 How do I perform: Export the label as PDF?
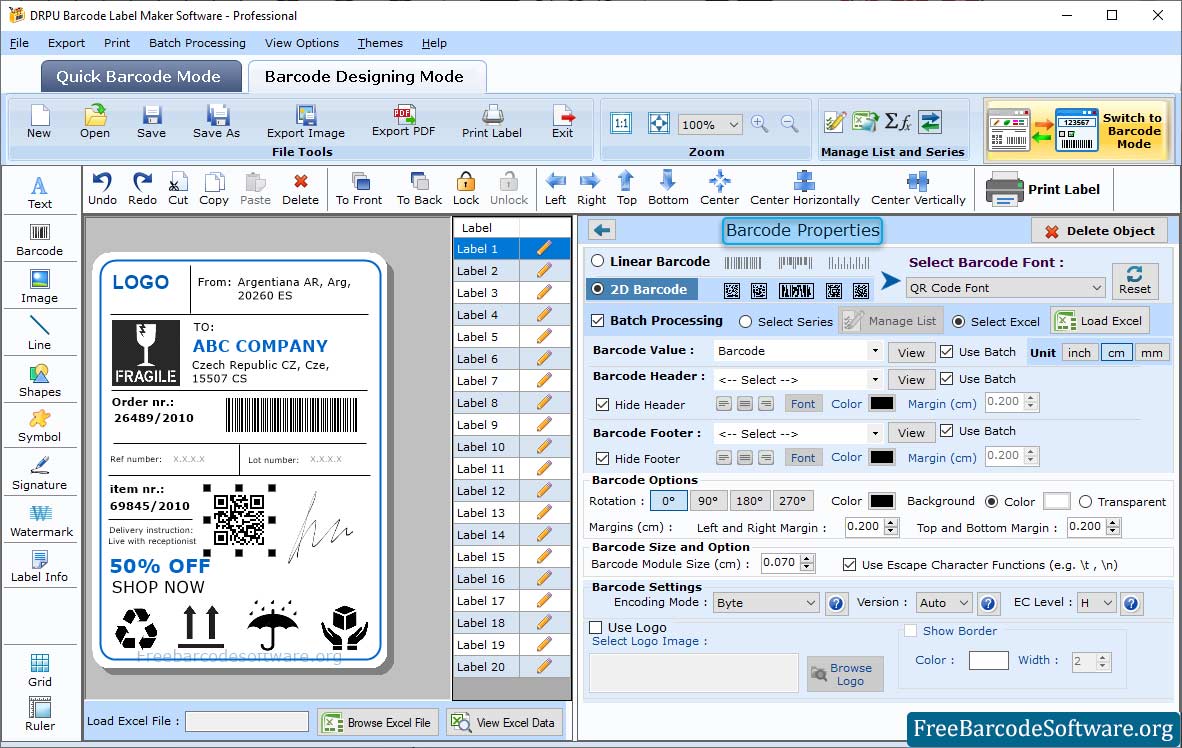pyautogui.click(x=403, y=121)
